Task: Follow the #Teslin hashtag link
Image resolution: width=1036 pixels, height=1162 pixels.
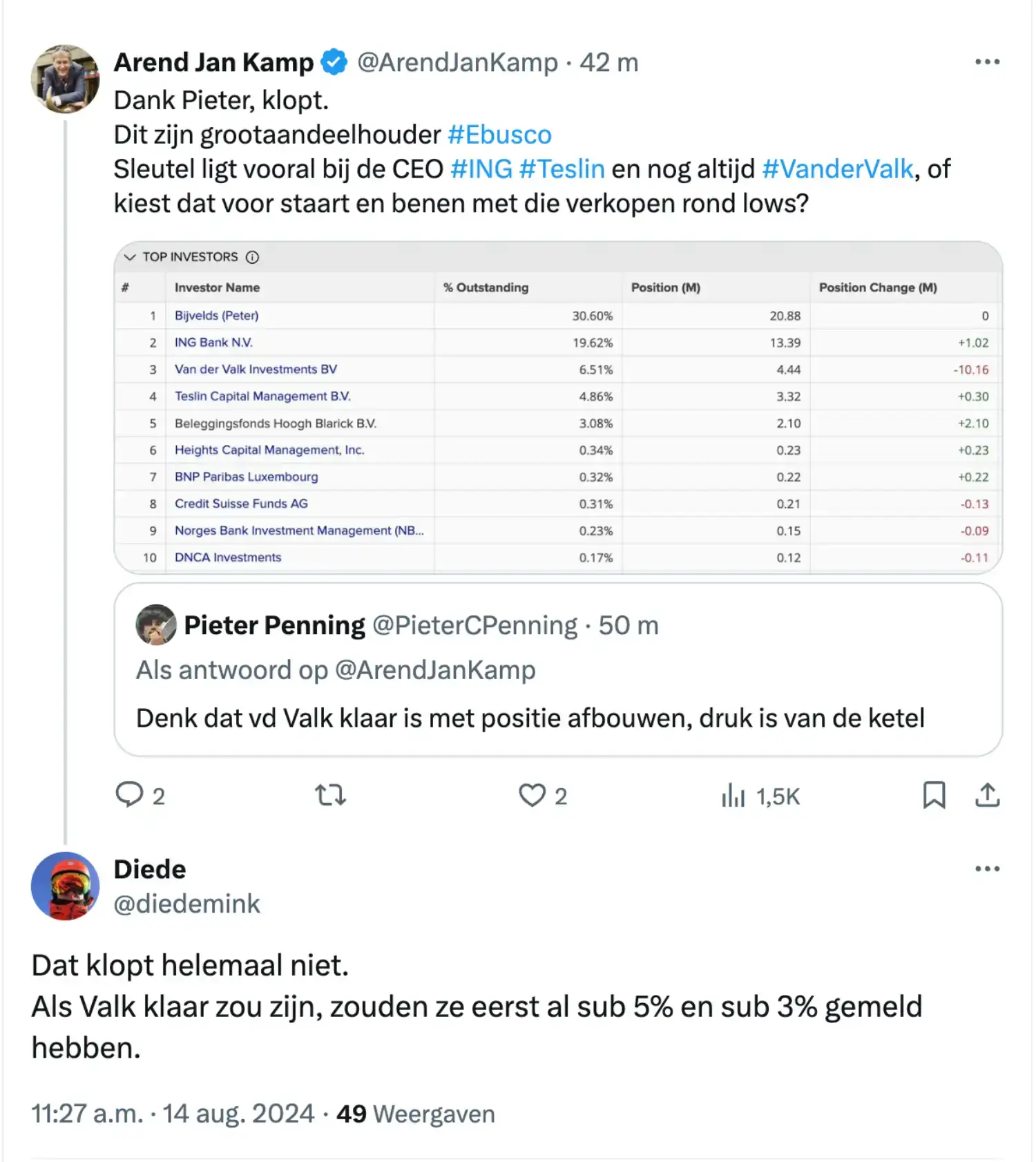Action: (562, 169)
